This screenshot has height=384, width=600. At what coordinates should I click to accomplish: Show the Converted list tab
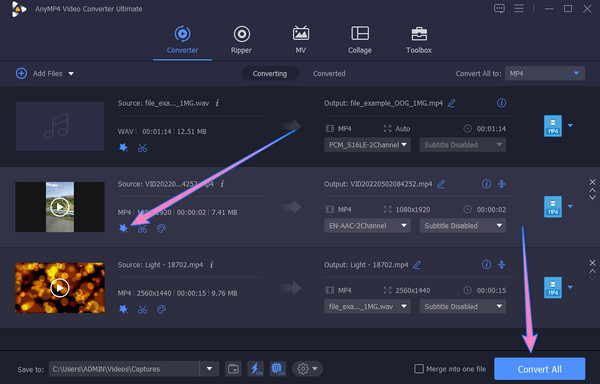pyautogui.click(x=329, y=73)
